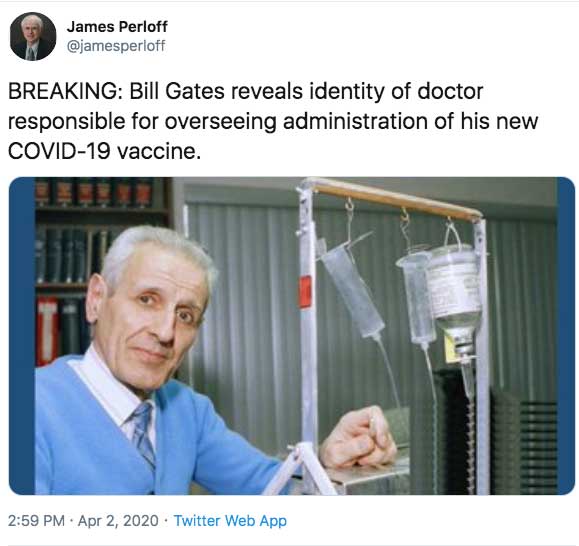Click the word BREAKING in the tweet
Image resolution: width=579 pixels, height=546 pixels.
point(62,91)
